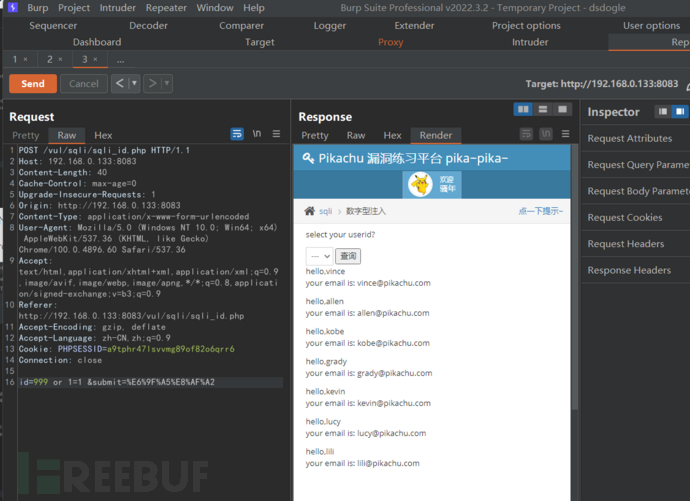Dock Inspector layout right icon
This screenshot has height=501, width=690.
point(680,112)
